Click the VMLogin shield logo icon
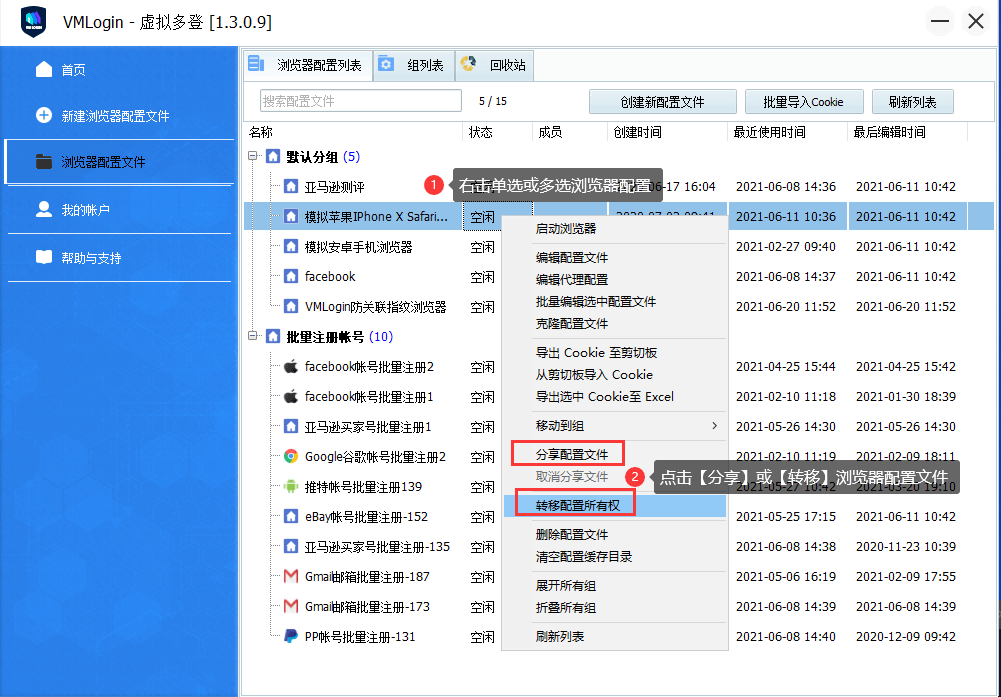This screenshot has width=1001, height=697. [x=33, y=22]
